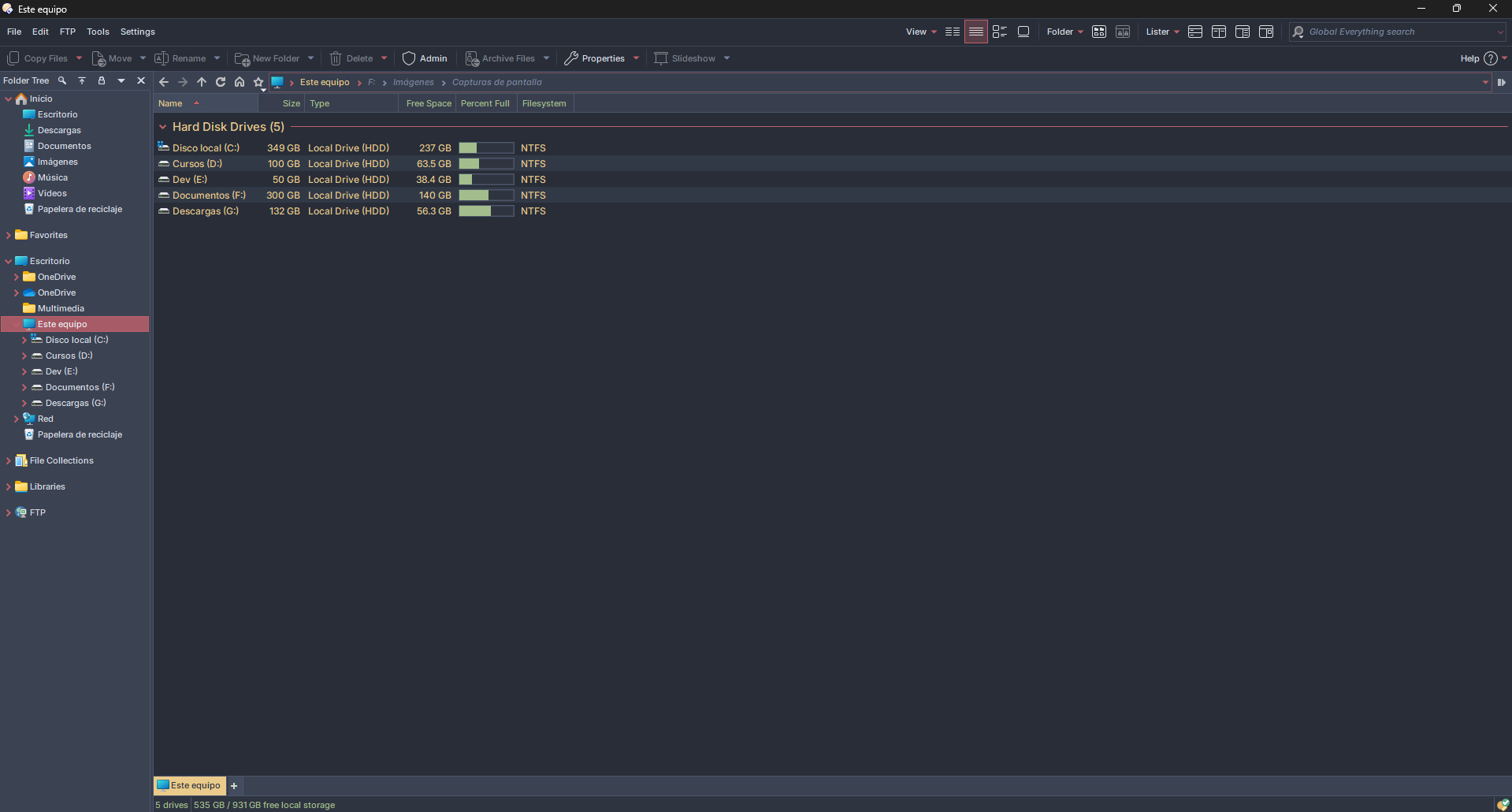Open the Settings menu
The width and height of the screenshot is (1512, 812).
click(x=137, y=32)
